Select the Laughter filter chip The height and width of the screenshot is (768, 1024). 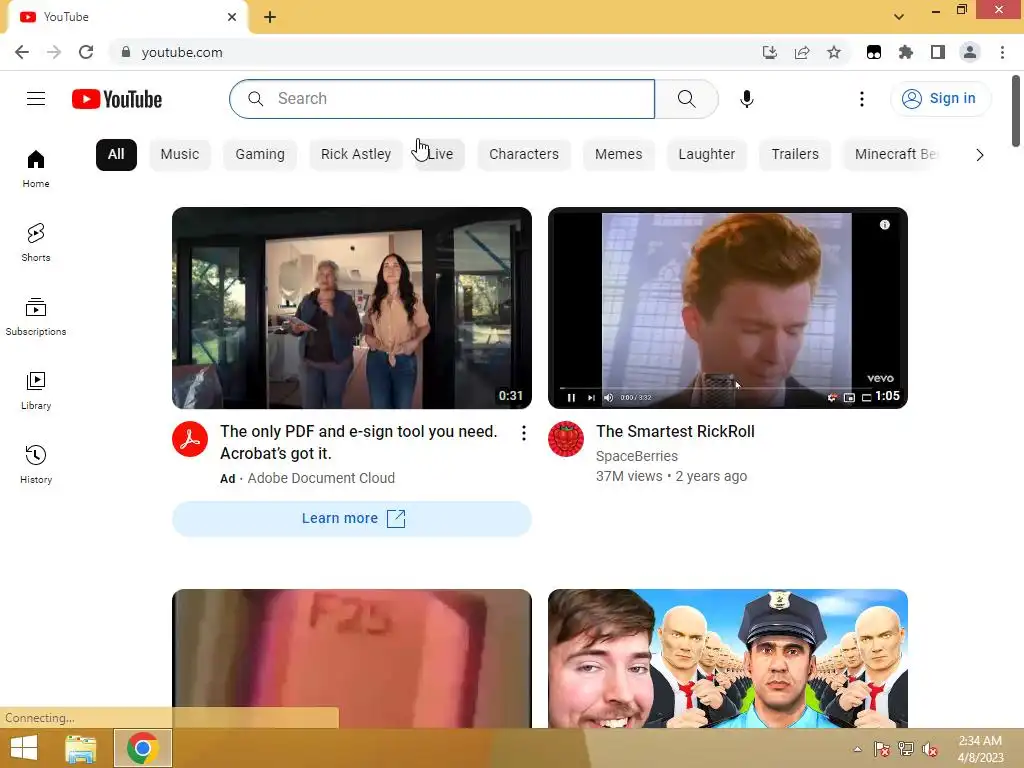click(707, 155)
